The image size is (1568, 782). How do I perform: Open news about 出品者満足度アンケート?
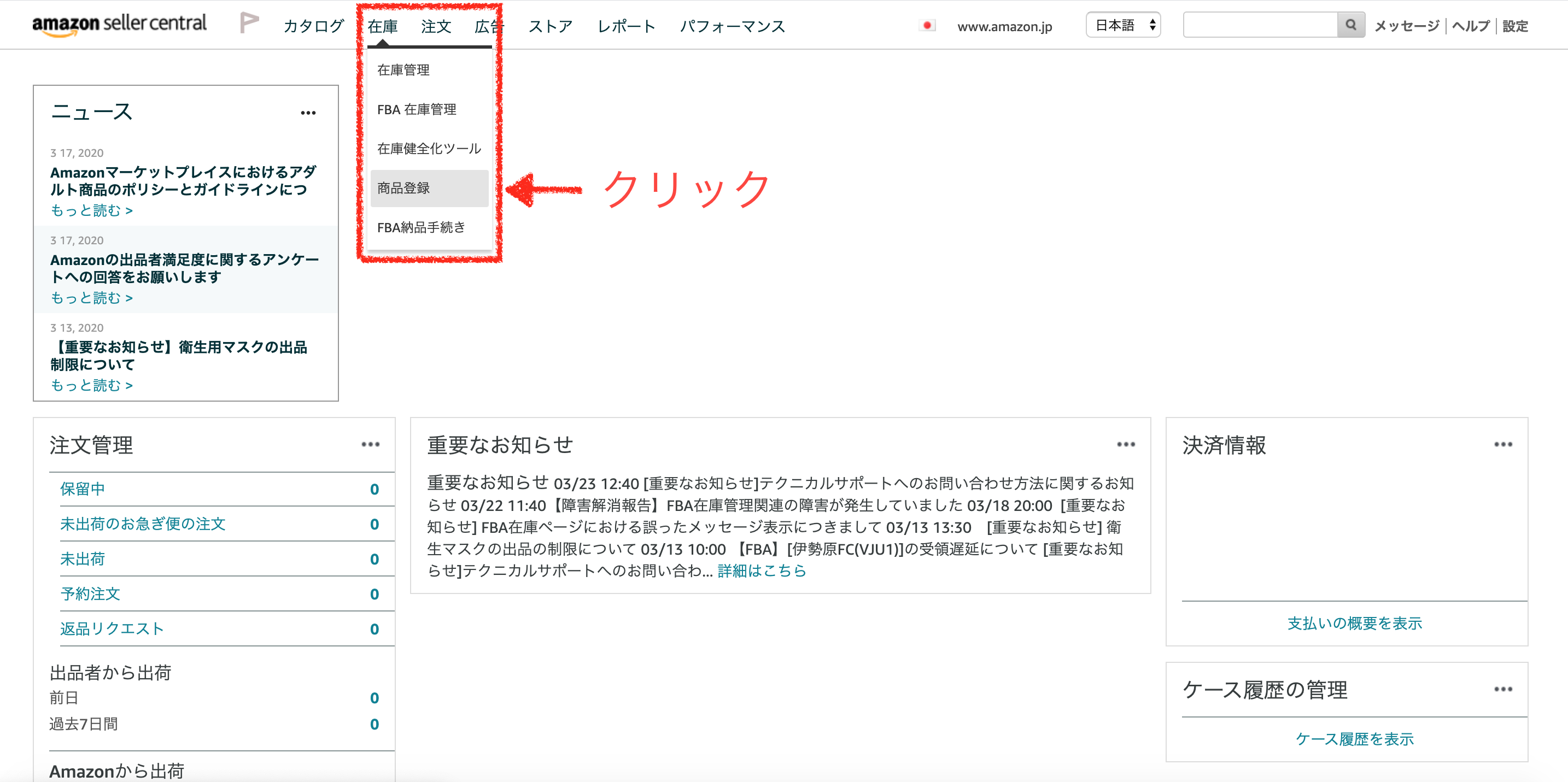click(184, 268)
